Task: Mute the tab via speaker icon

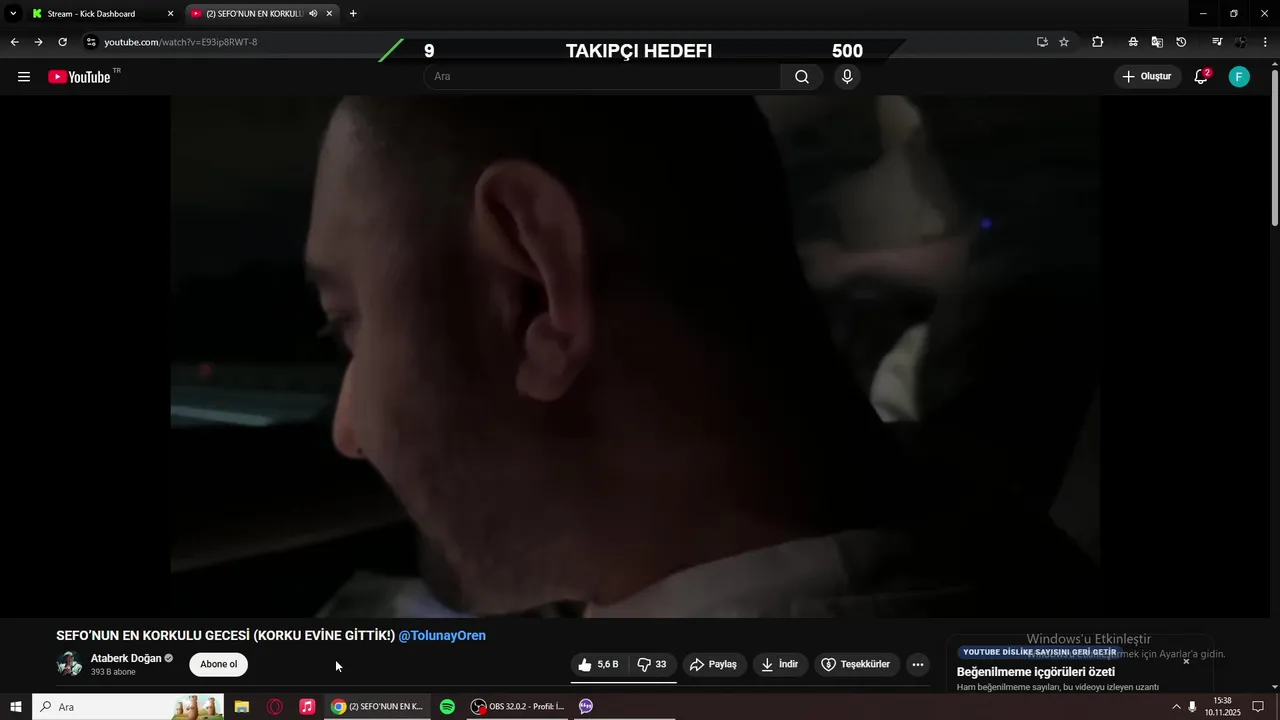Action: [x=313, y=14]
